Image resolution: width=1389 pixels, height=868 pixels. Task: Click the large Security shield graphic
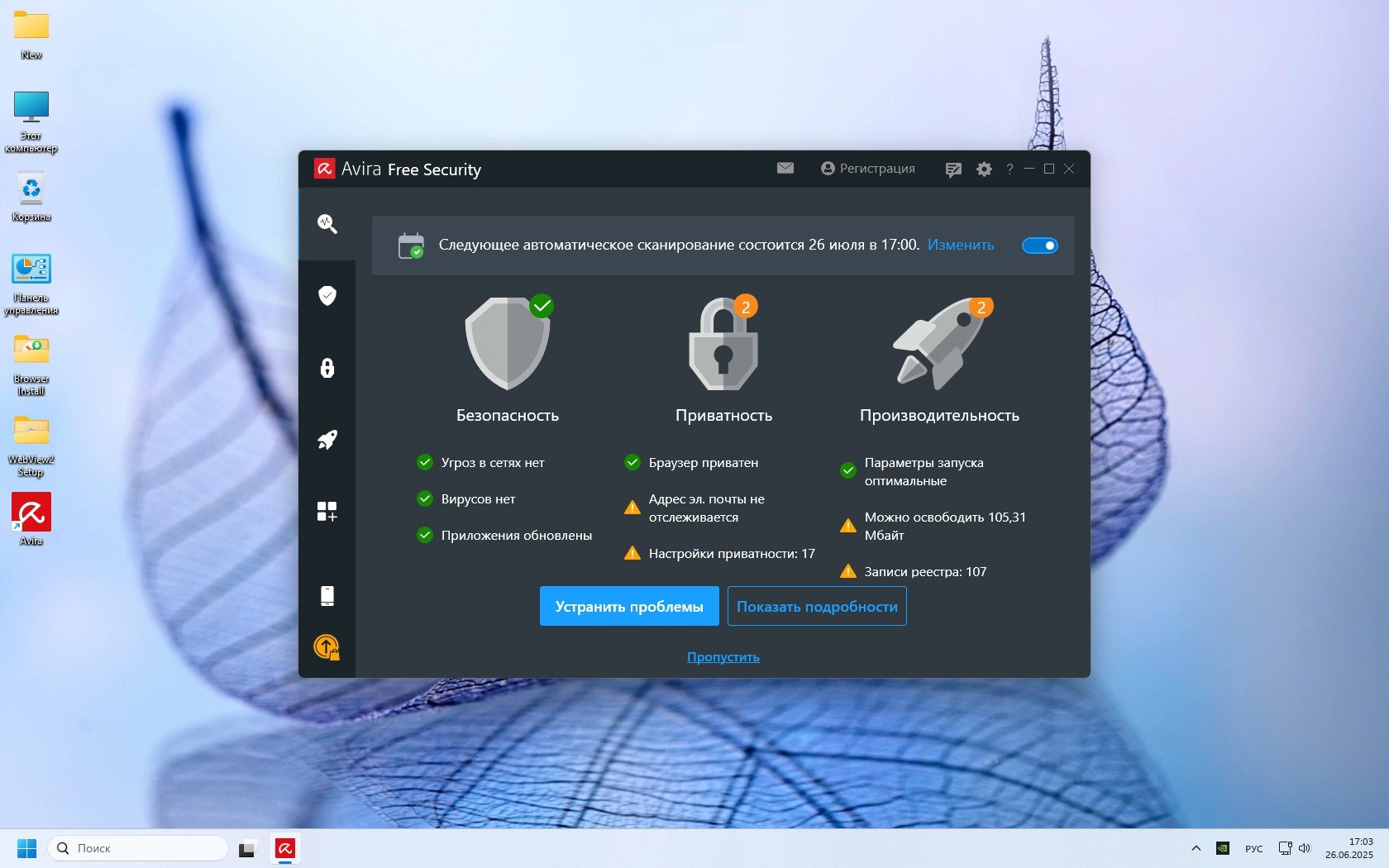click(508, 342)
